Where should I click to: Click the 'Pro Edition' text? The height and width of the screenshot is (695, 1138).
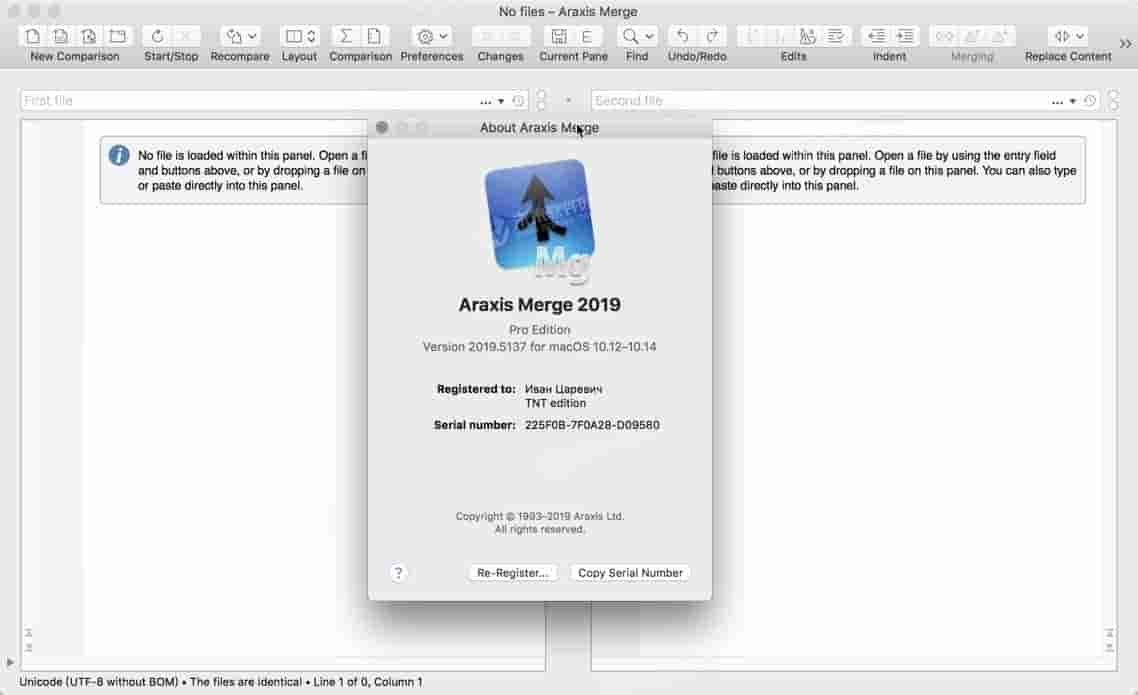tap(539, 329)
